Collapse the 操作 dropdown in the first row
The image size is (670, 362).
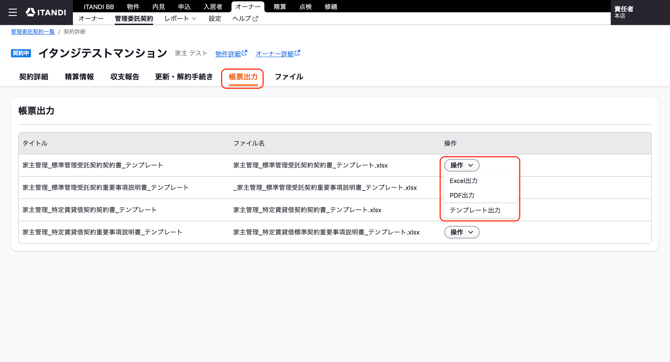461,165
